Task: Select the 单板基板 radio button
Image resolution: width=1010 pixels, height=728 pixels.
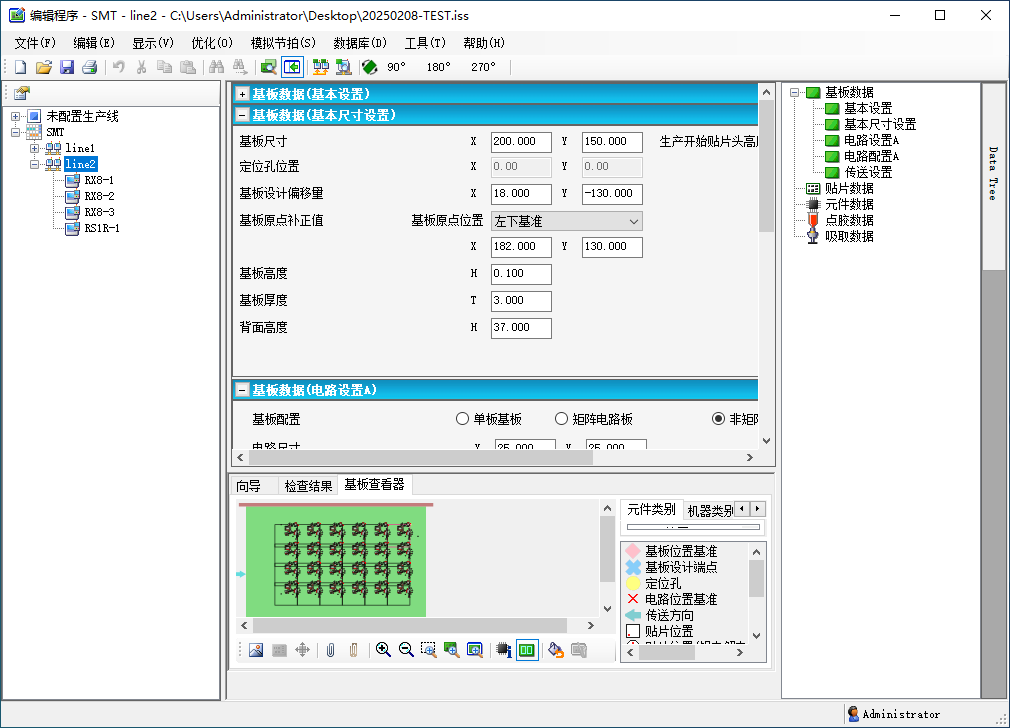Action: point(462,419)
